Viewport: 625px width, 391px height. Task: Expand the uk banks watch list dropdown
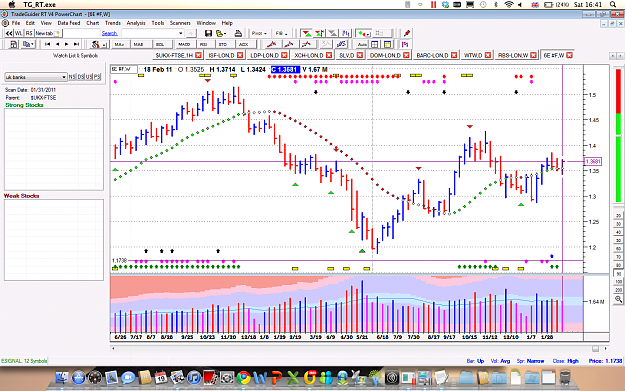click(x=64, y=77)
